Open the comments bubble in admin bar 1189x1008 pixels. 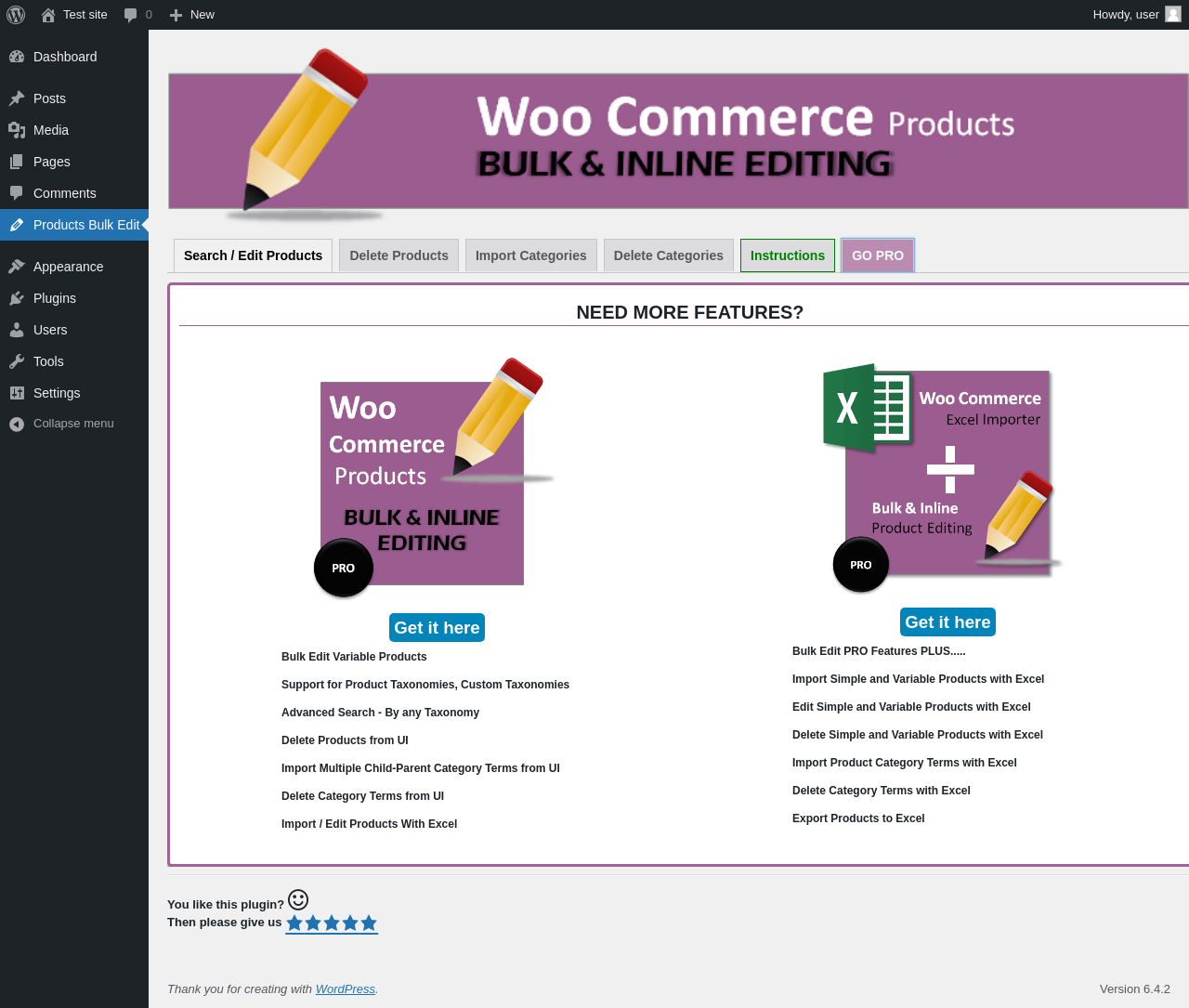[x=131, y=15]
